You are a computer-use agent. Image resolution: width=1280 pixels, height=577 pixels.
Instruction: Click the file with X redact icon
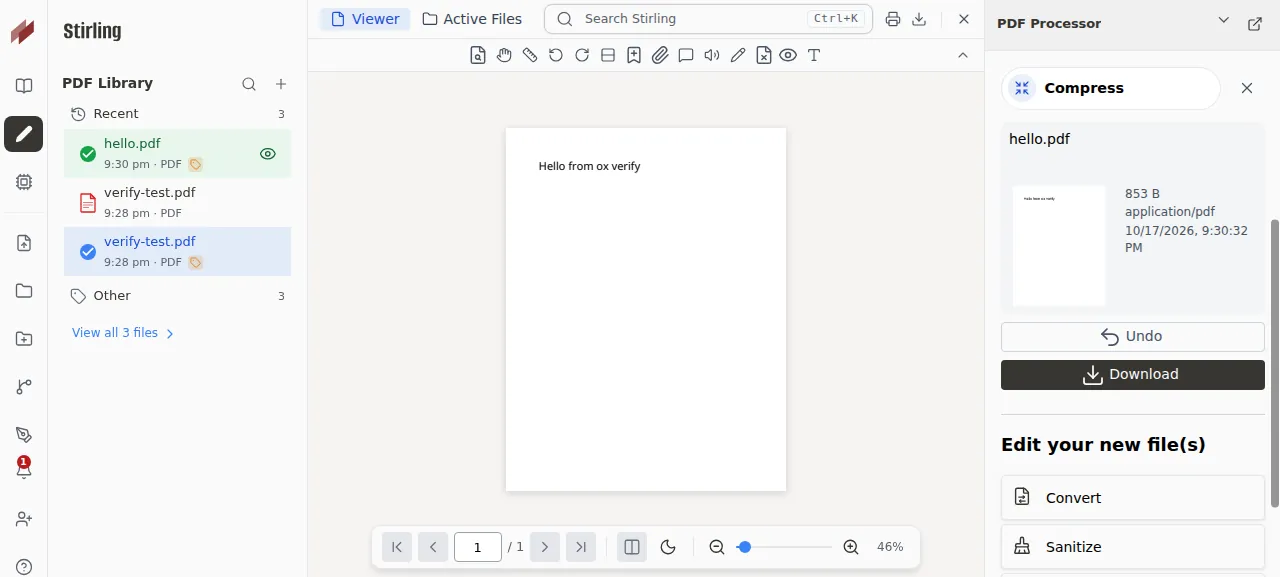pyautogui.click(x=764, y=55)
